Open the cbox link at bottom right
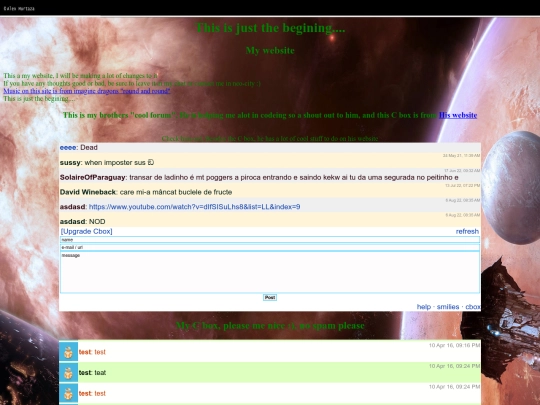540x405 pixels. pyautogui.click(x=472, y=307)
